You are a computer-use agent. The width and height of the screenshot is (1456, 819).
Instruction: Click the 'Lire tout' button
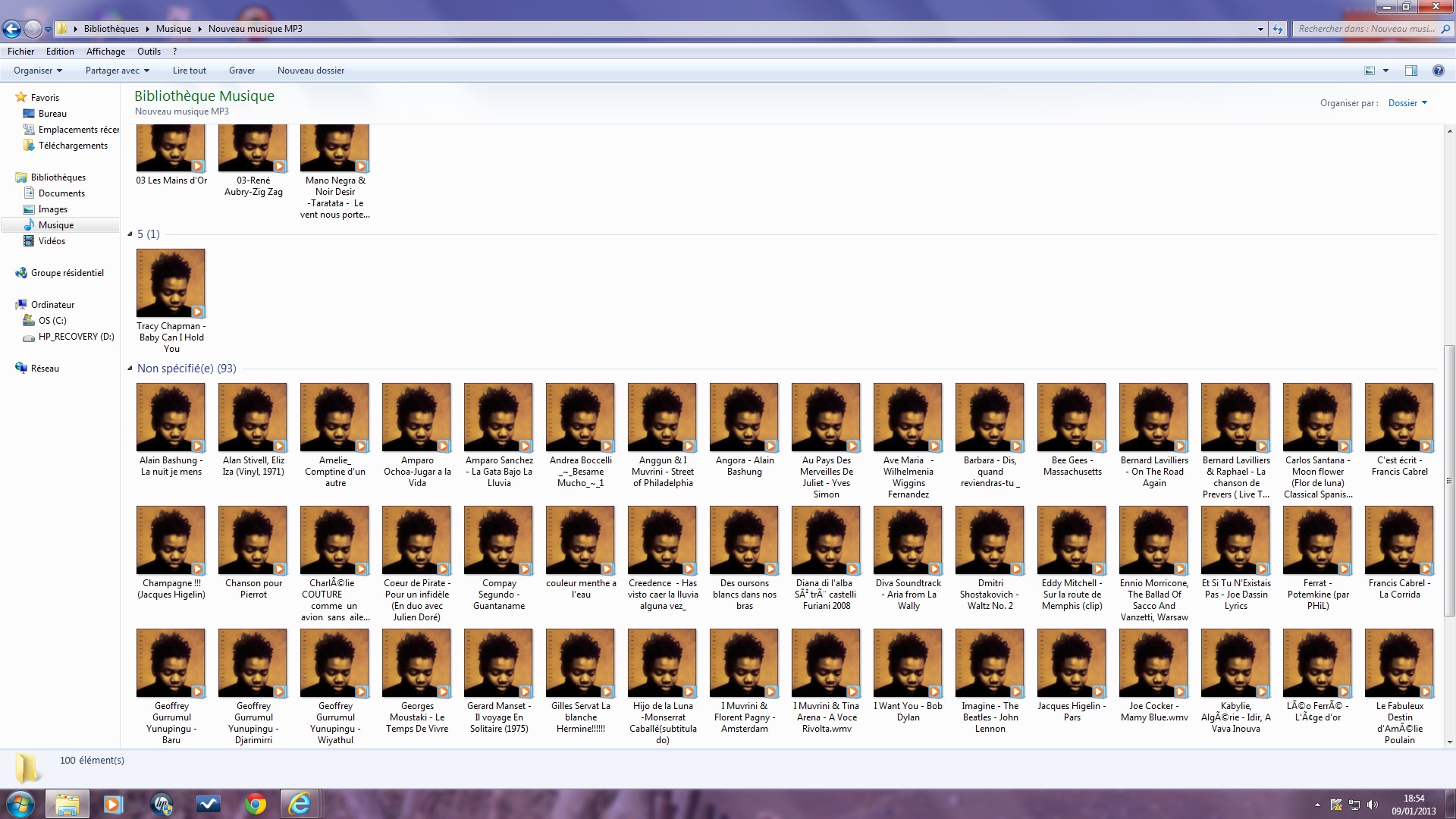click(x=189, y=71)
